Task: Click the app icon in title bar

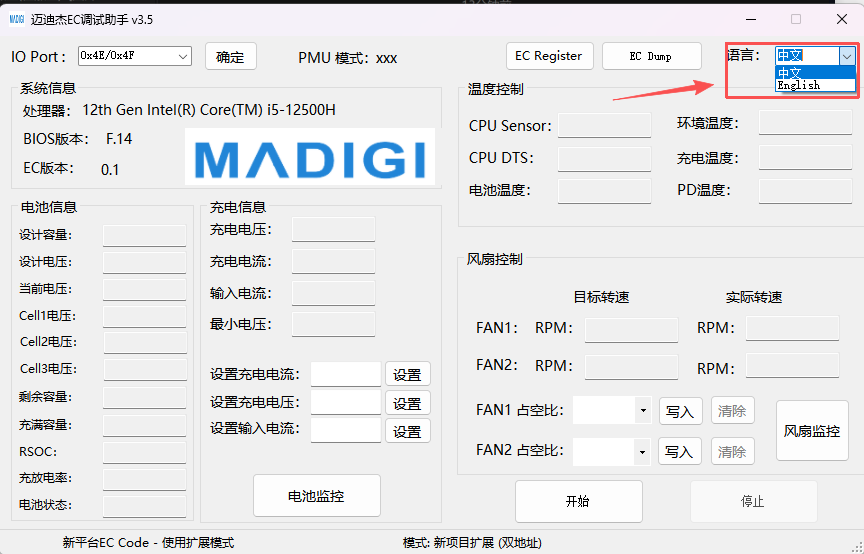Action: 17,19
